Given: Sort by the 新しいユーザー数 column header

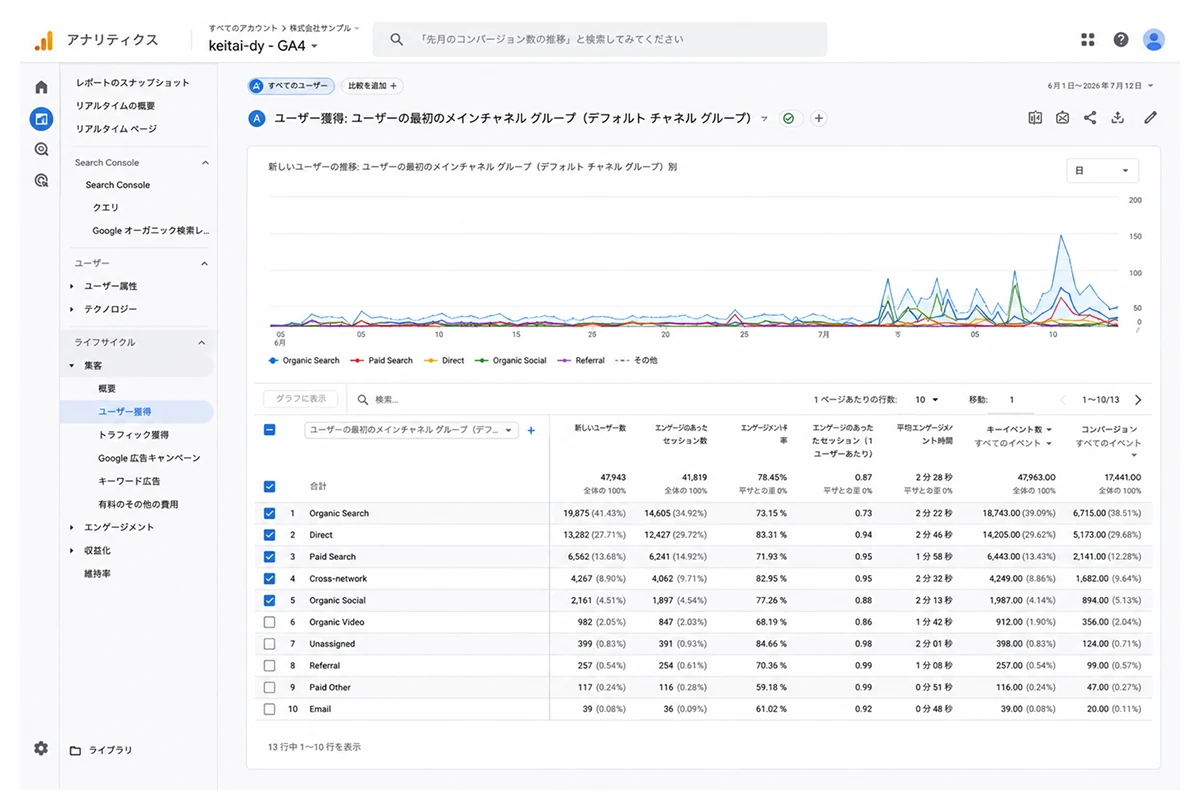Looking at the screenshot, I should tap(599, 428).
